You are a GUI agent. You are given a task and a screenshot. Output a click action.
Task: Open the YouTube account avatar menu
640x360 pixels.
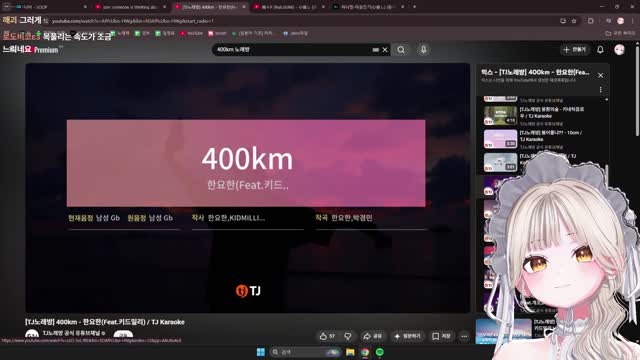(x=619, y=49)
